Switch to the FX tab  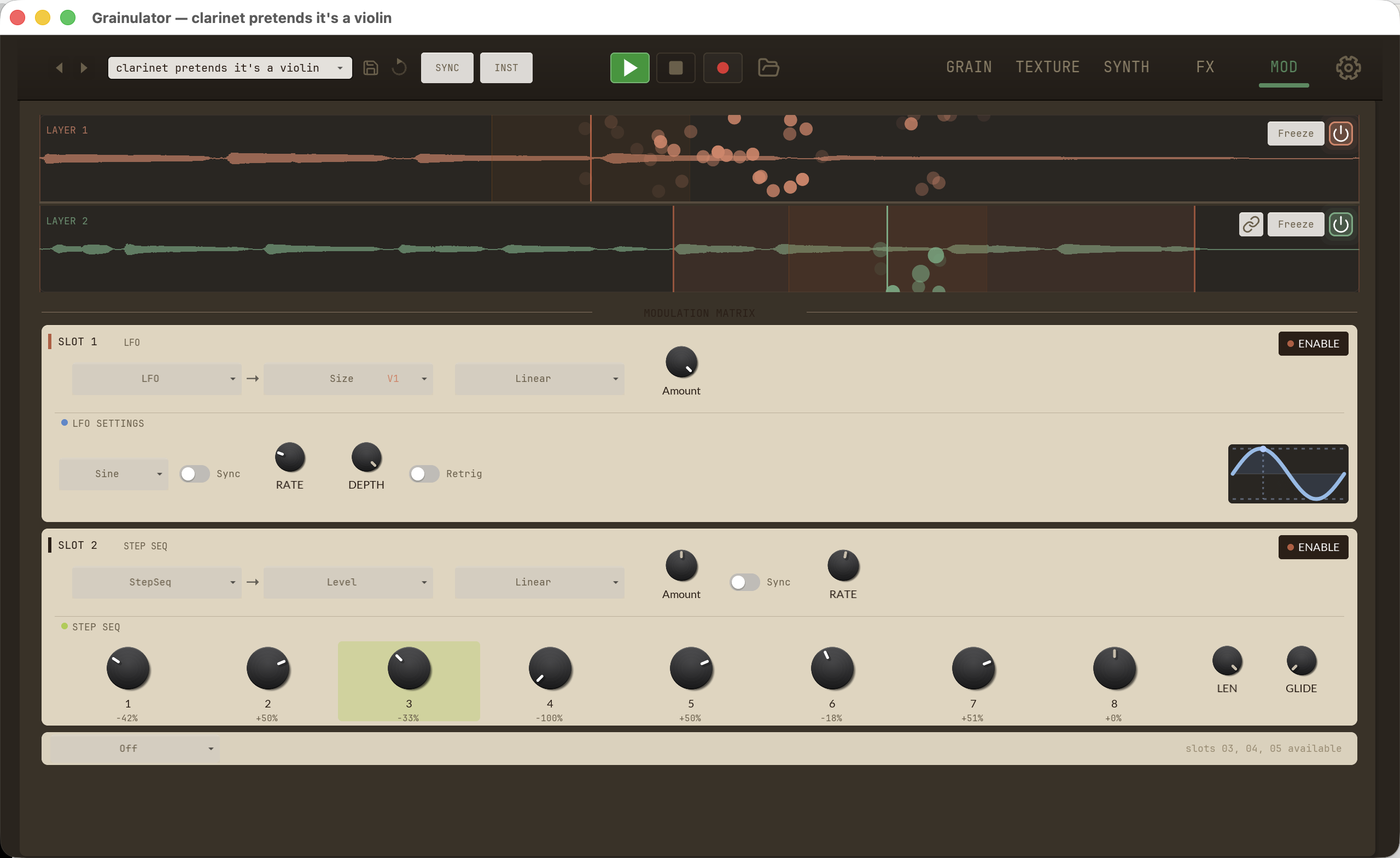[x=1205, y=67]
